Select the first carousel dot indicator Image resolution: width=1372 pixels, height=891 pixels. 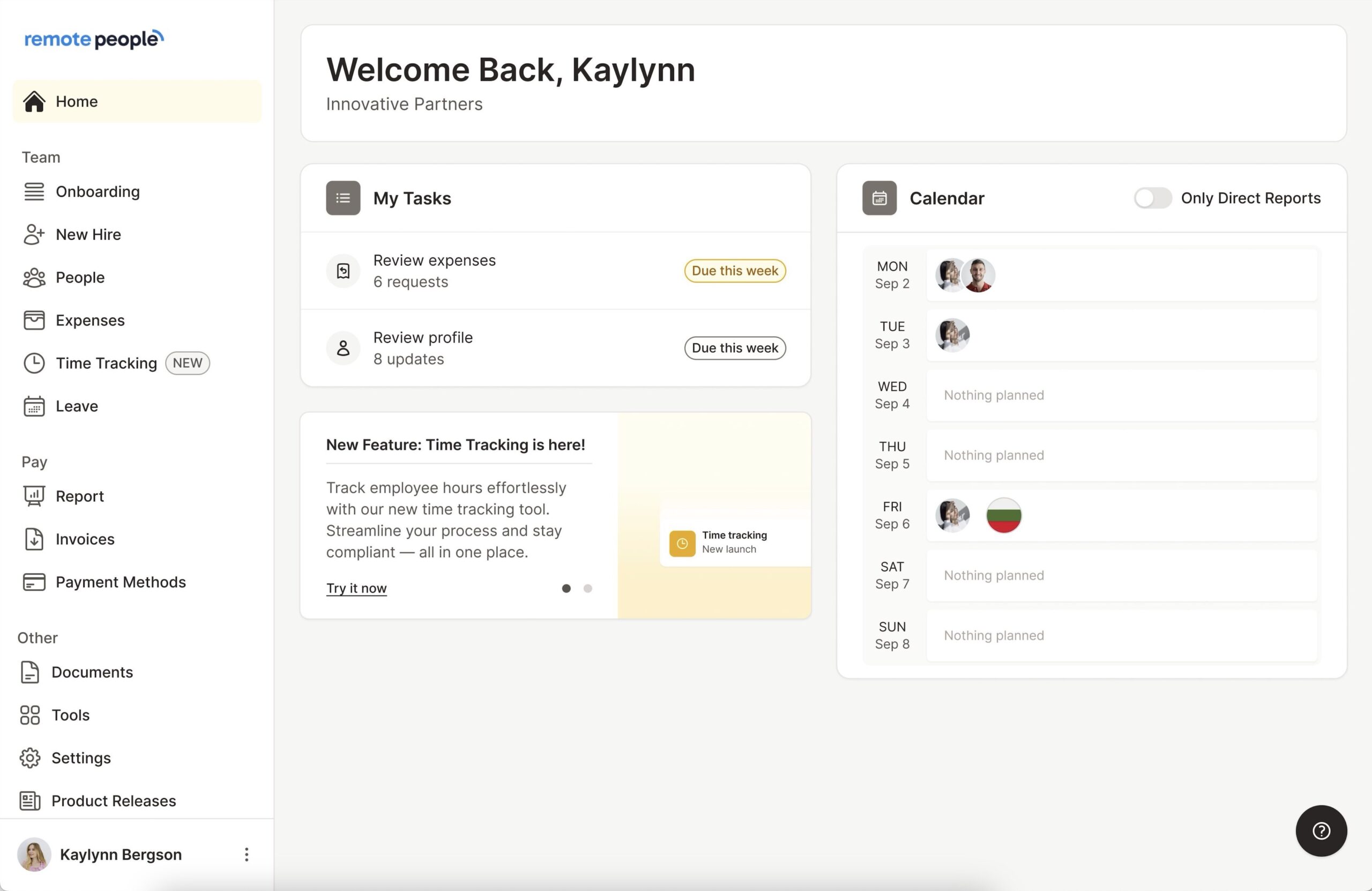coord(566,588)
